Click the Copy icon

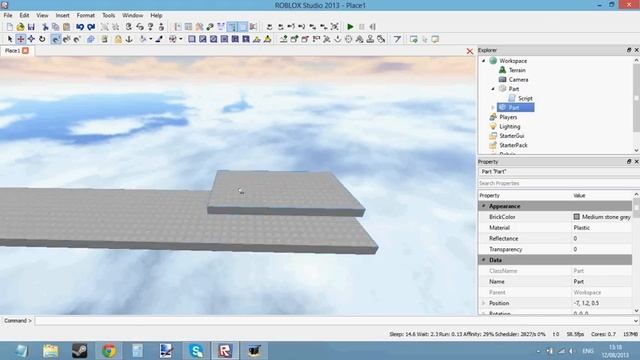coord(56,27)
